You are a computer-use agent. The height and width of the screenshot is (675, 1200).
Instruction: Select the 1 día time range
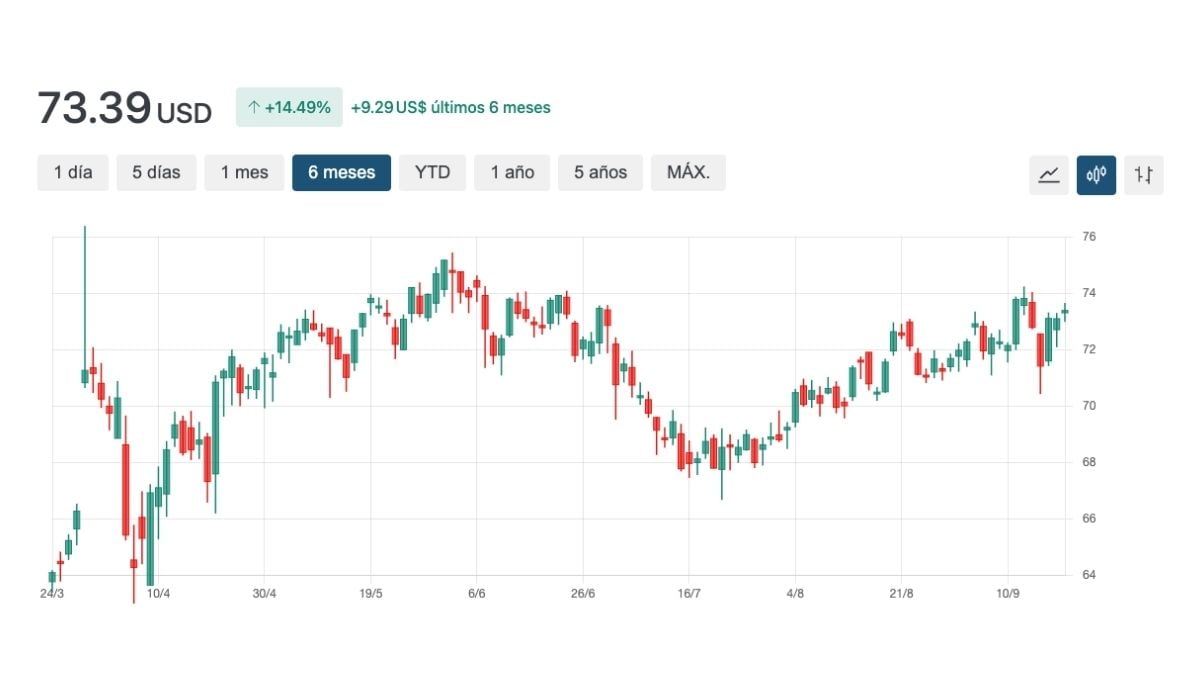click(73, 172)
